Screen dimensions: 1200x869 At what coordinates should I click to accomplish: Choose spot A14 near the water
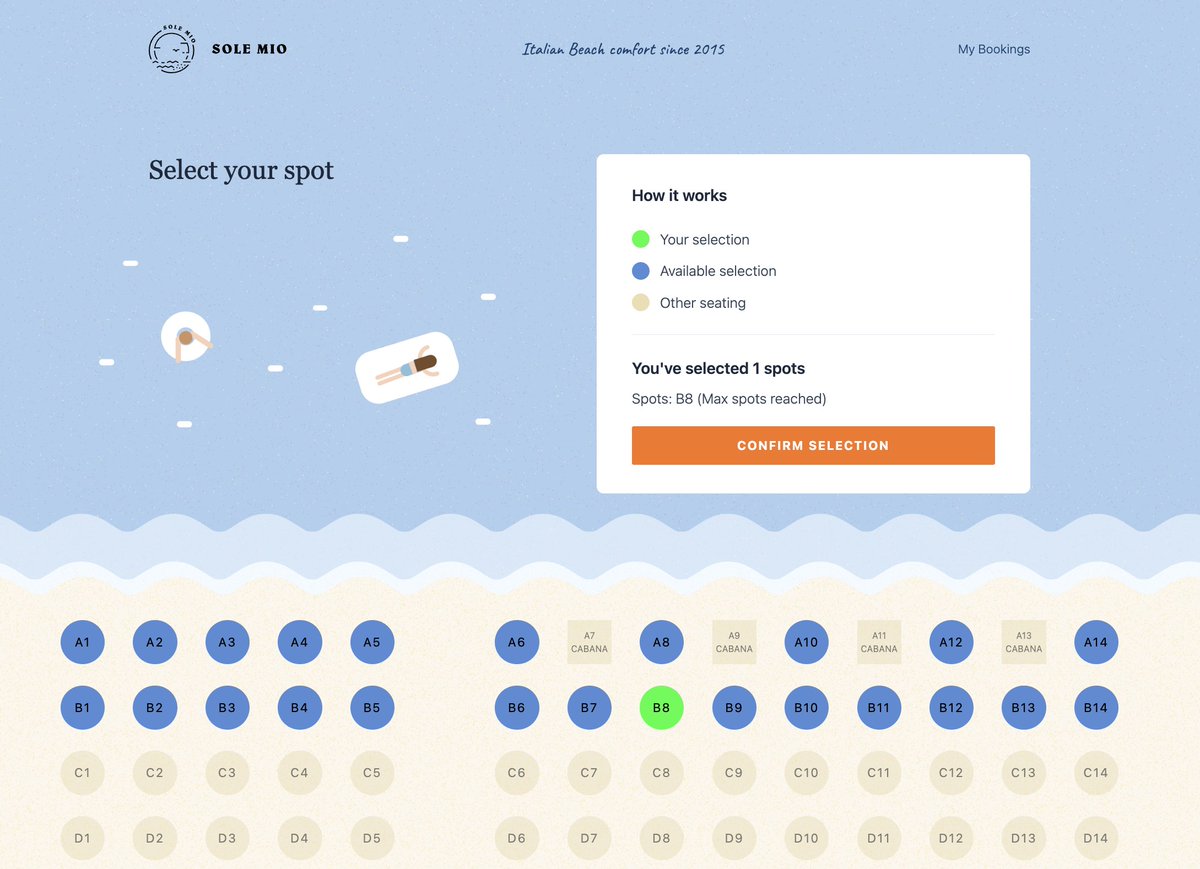click(x=1096, y=642)
